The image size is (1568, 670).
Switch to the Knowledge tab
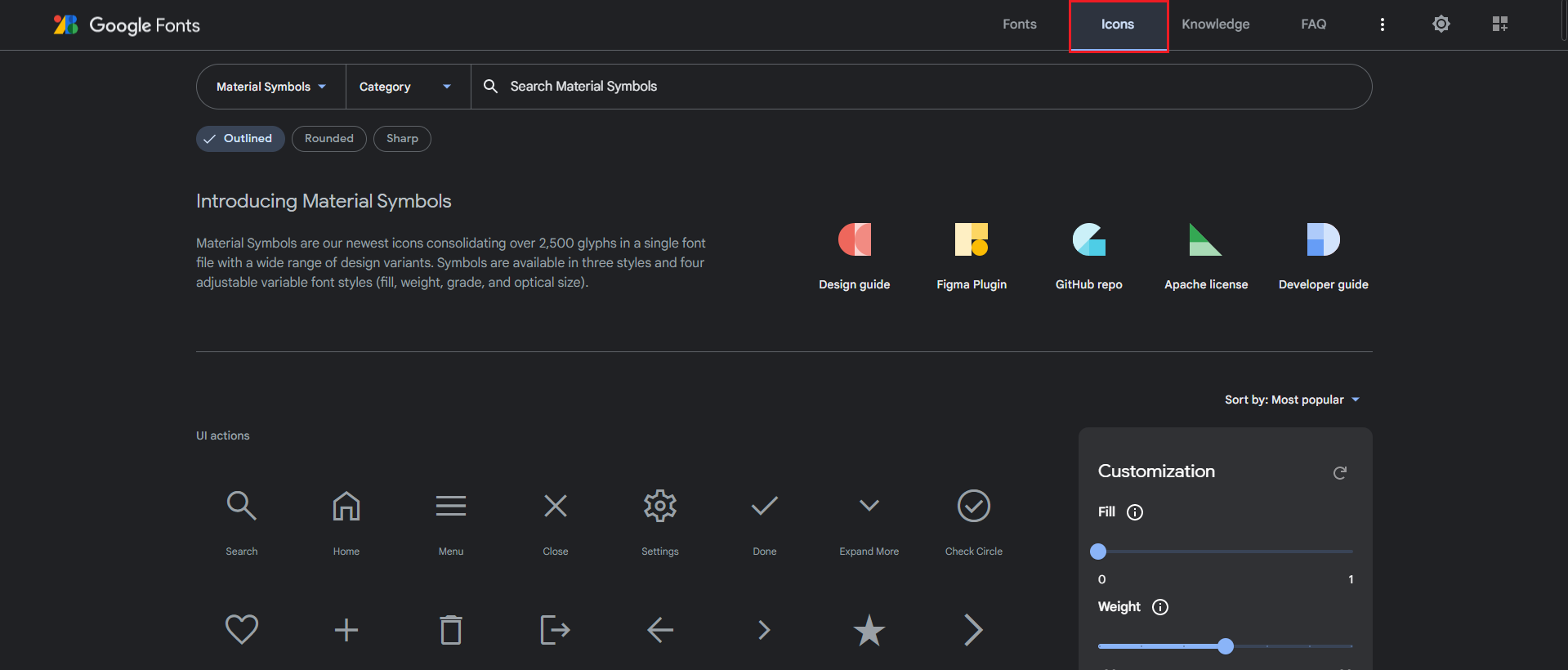(x=1216, y=25)
